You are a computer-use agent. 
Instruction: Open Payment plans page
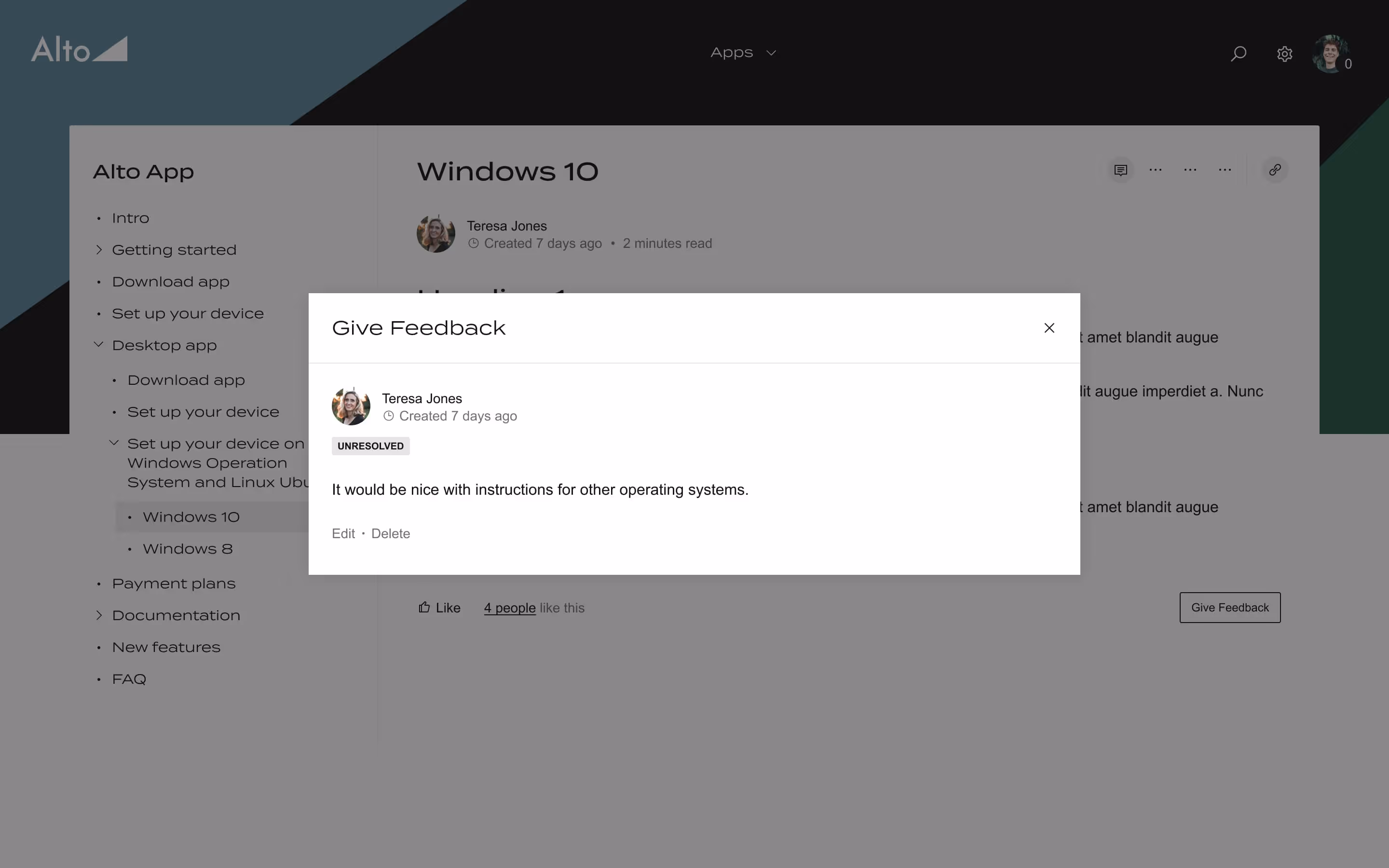173,584
